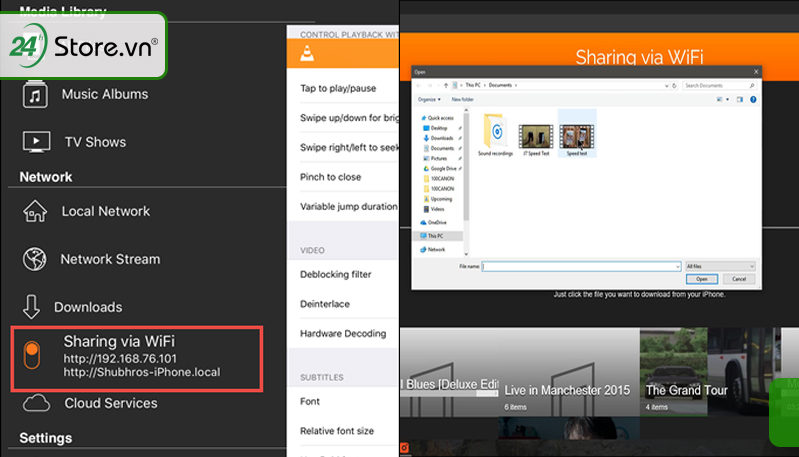Open the Organize dropdown menu
799x457 pixels.
(x=429, y=99)
